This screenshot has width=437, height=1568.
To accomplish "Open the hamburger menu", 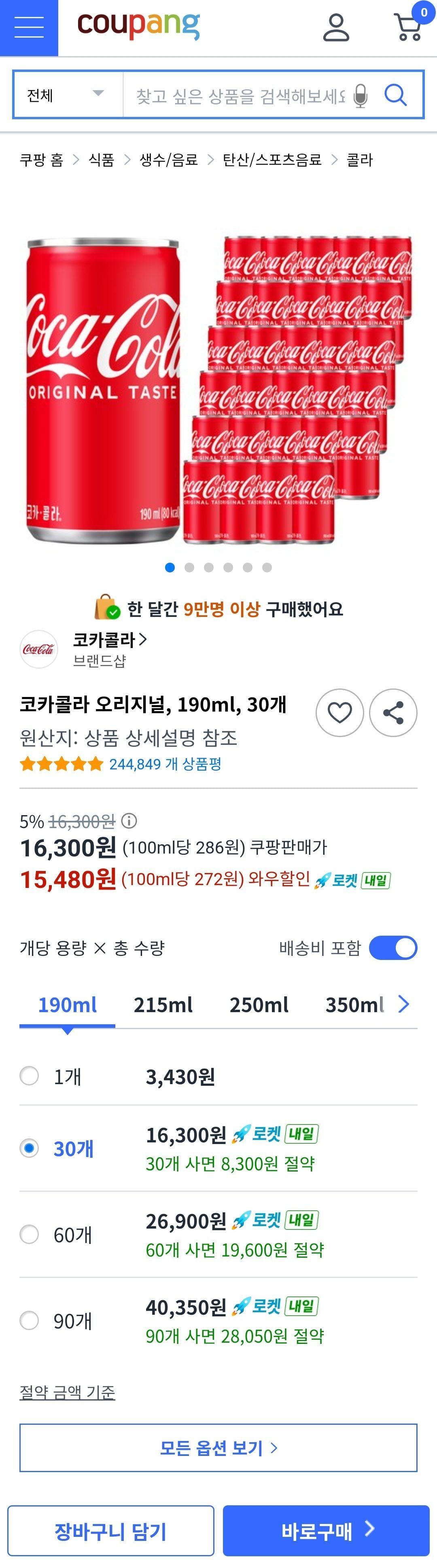I will [x=29, y=28].
